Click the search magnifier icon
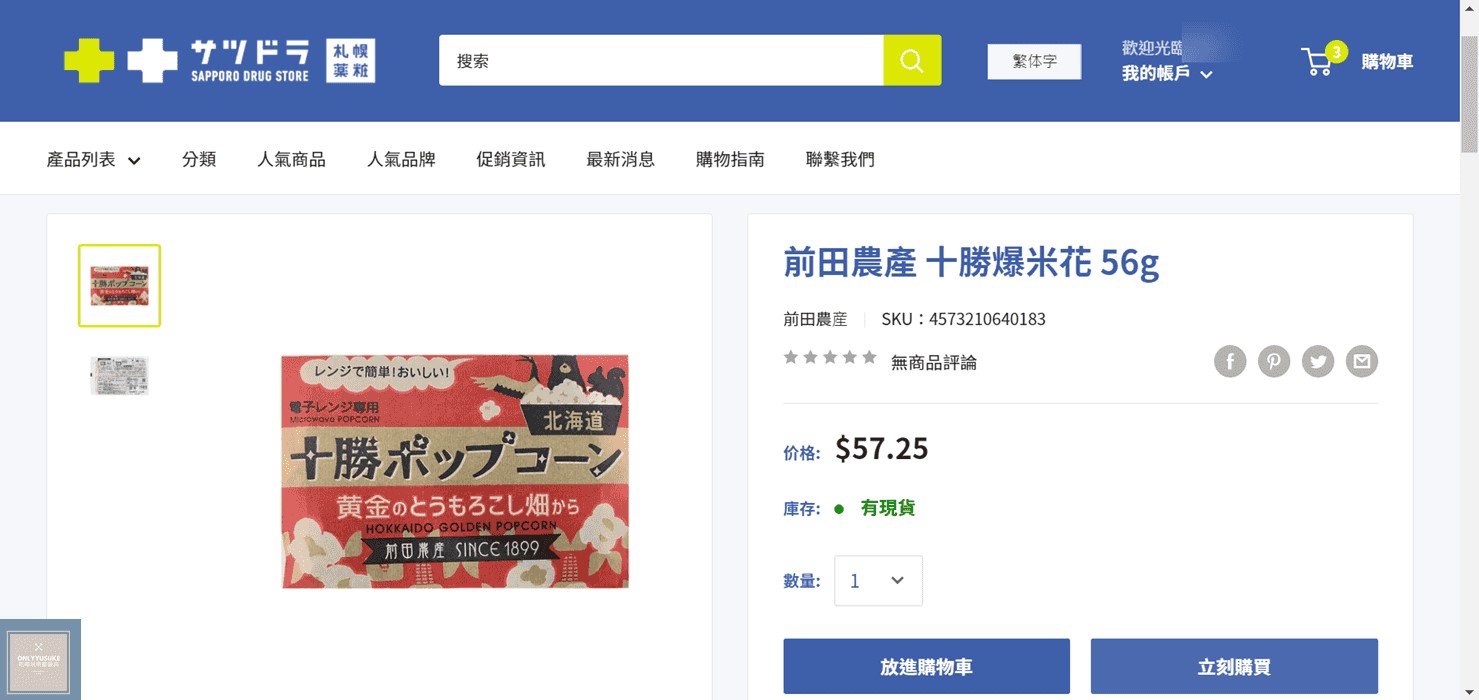 911,60
